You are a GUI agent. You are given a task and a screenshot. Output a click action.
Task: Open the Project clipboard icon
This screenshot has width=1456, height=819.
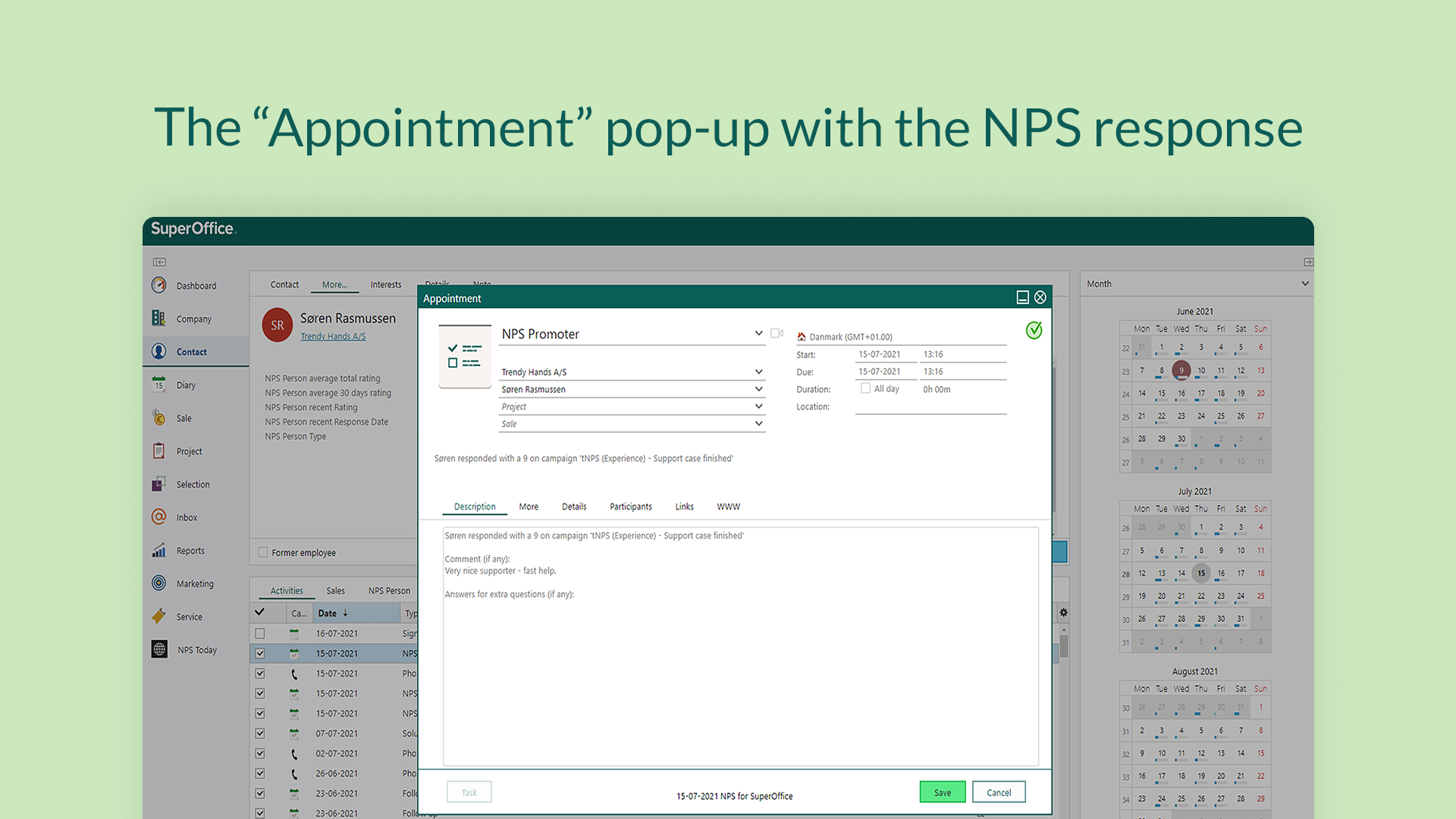point(158,451)
